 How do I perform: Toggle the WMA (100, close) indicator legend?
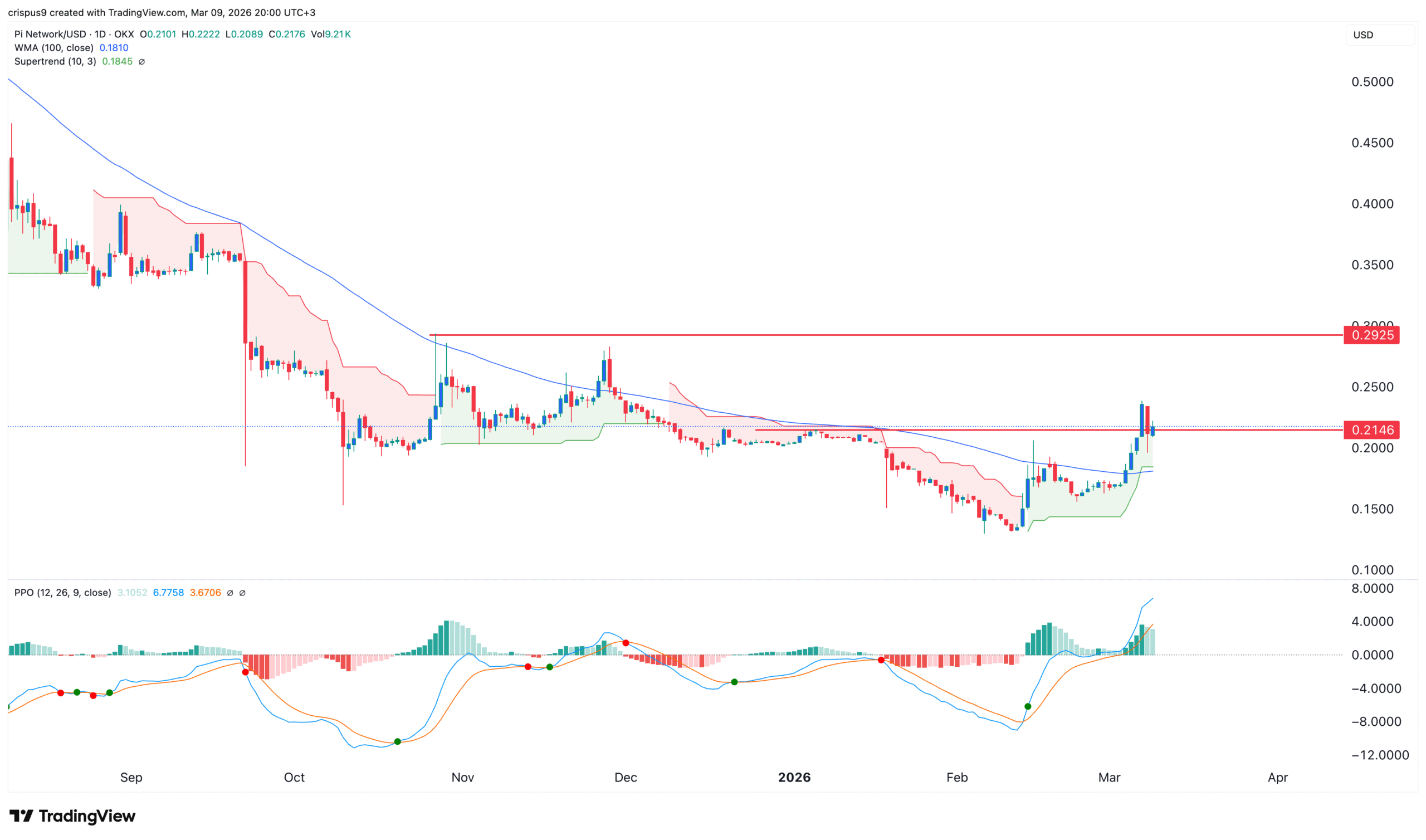54,48
